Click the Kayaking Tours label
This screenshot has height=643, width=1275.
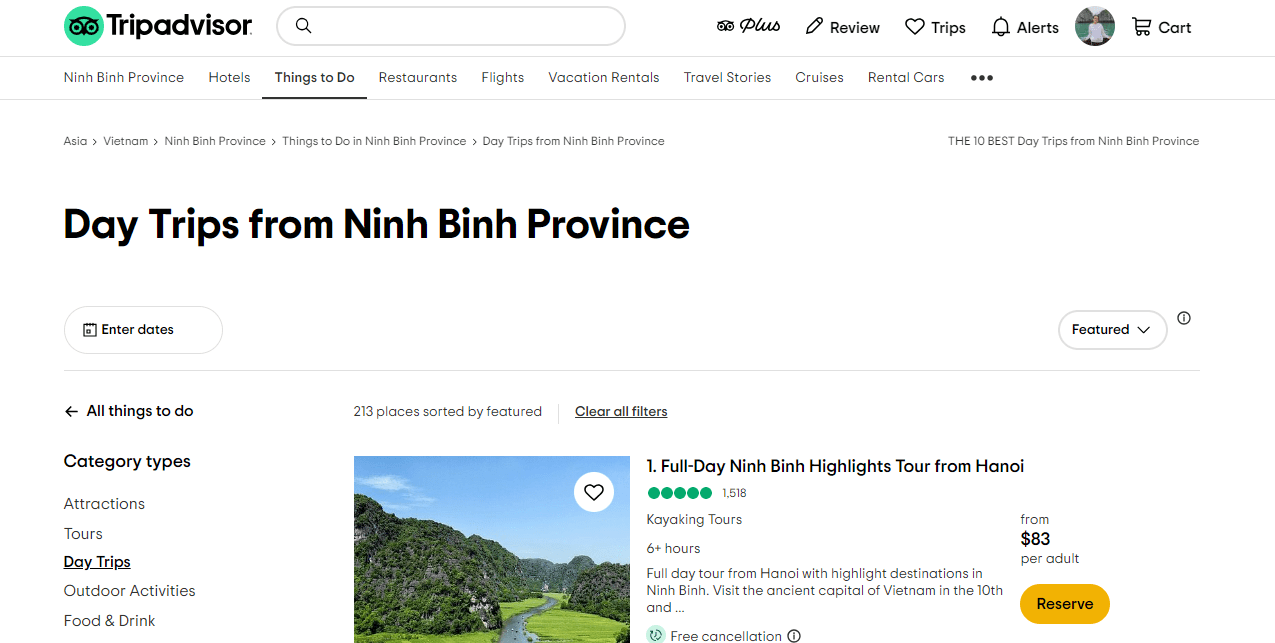(694, 520)
